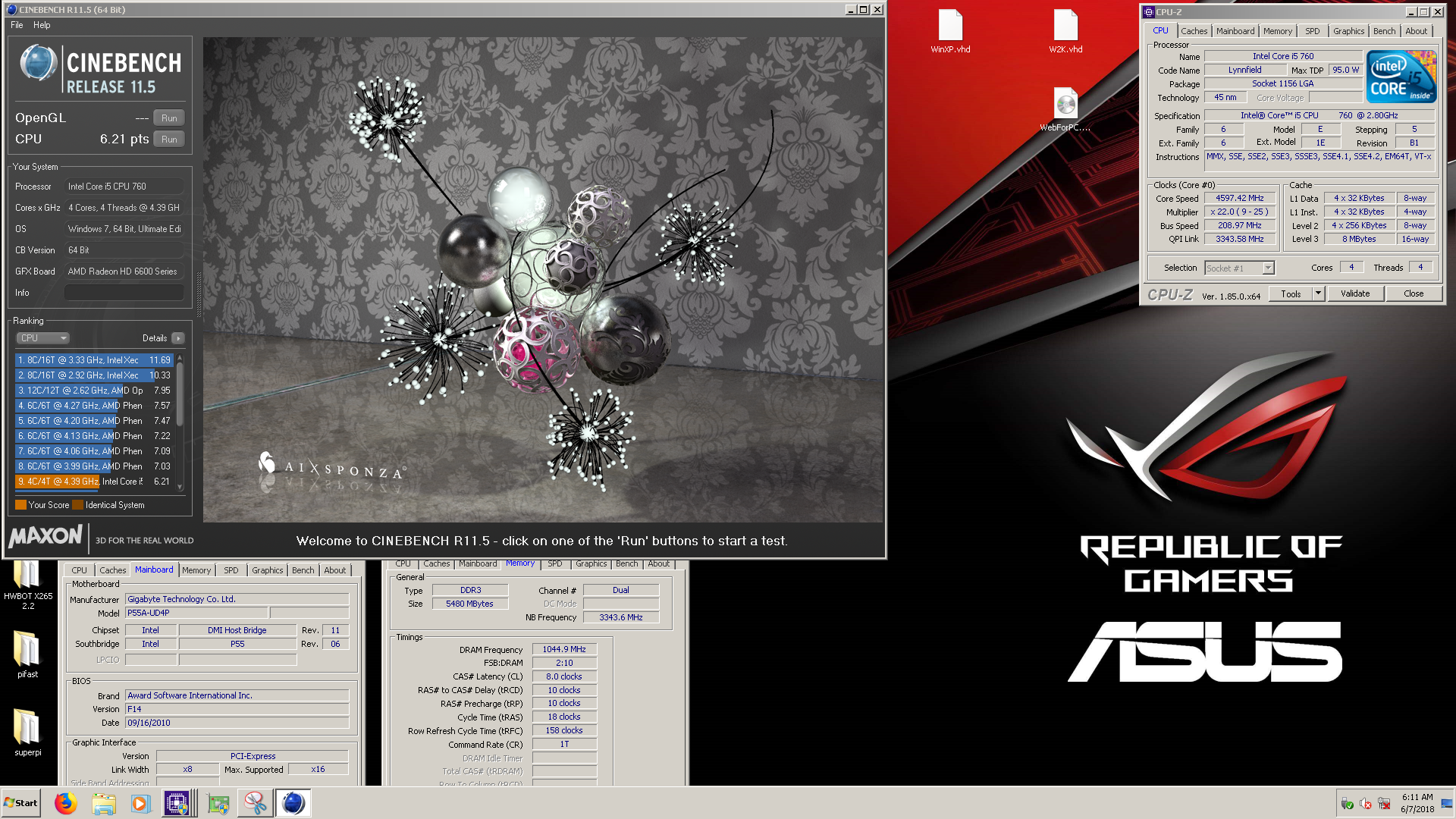Expand the Tools dropdown arrow in CPU-Z
Image resolution: width=1456 pixels, height=819 pixels.
coord(1318,293)
